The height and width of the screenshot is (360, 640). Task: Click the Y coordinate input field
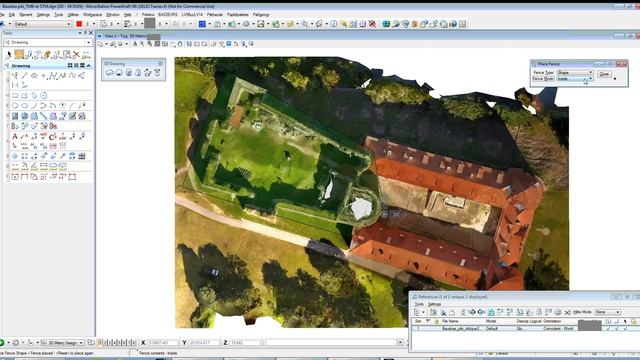(204, 343)
